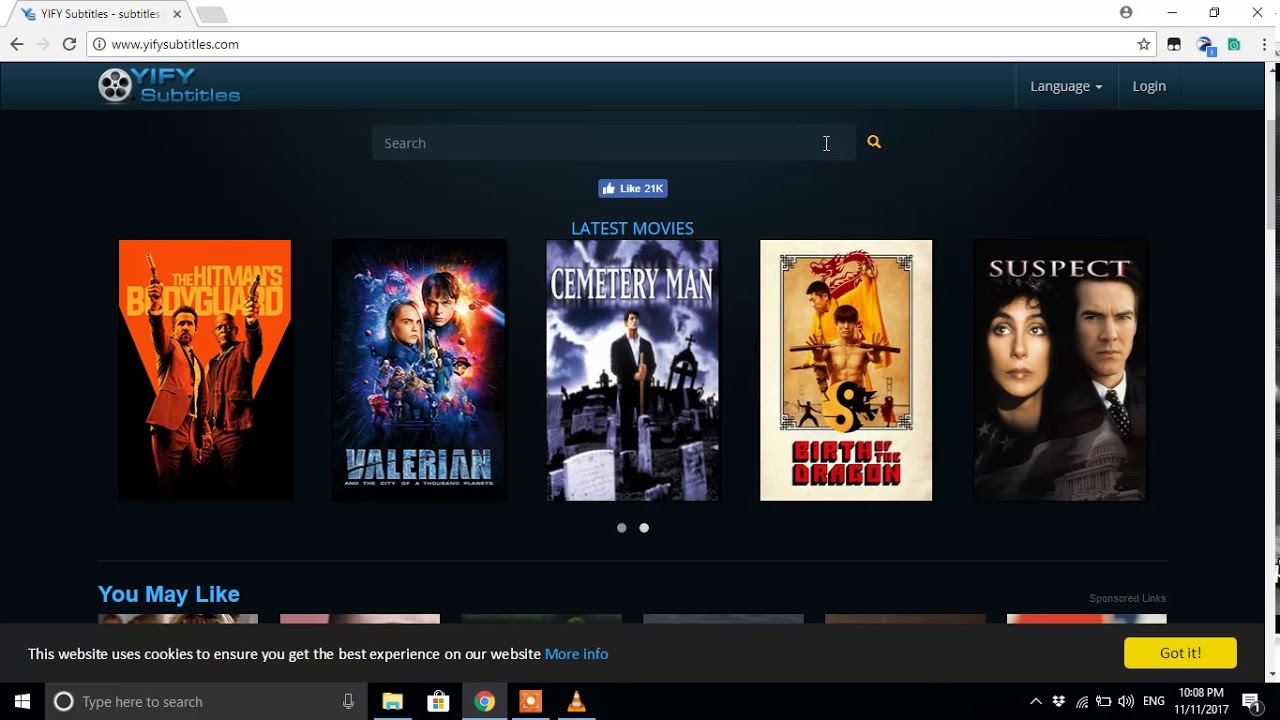Click the Wi-Fi network tray icon
The image size is (1280, 720).
[1082, 701]
